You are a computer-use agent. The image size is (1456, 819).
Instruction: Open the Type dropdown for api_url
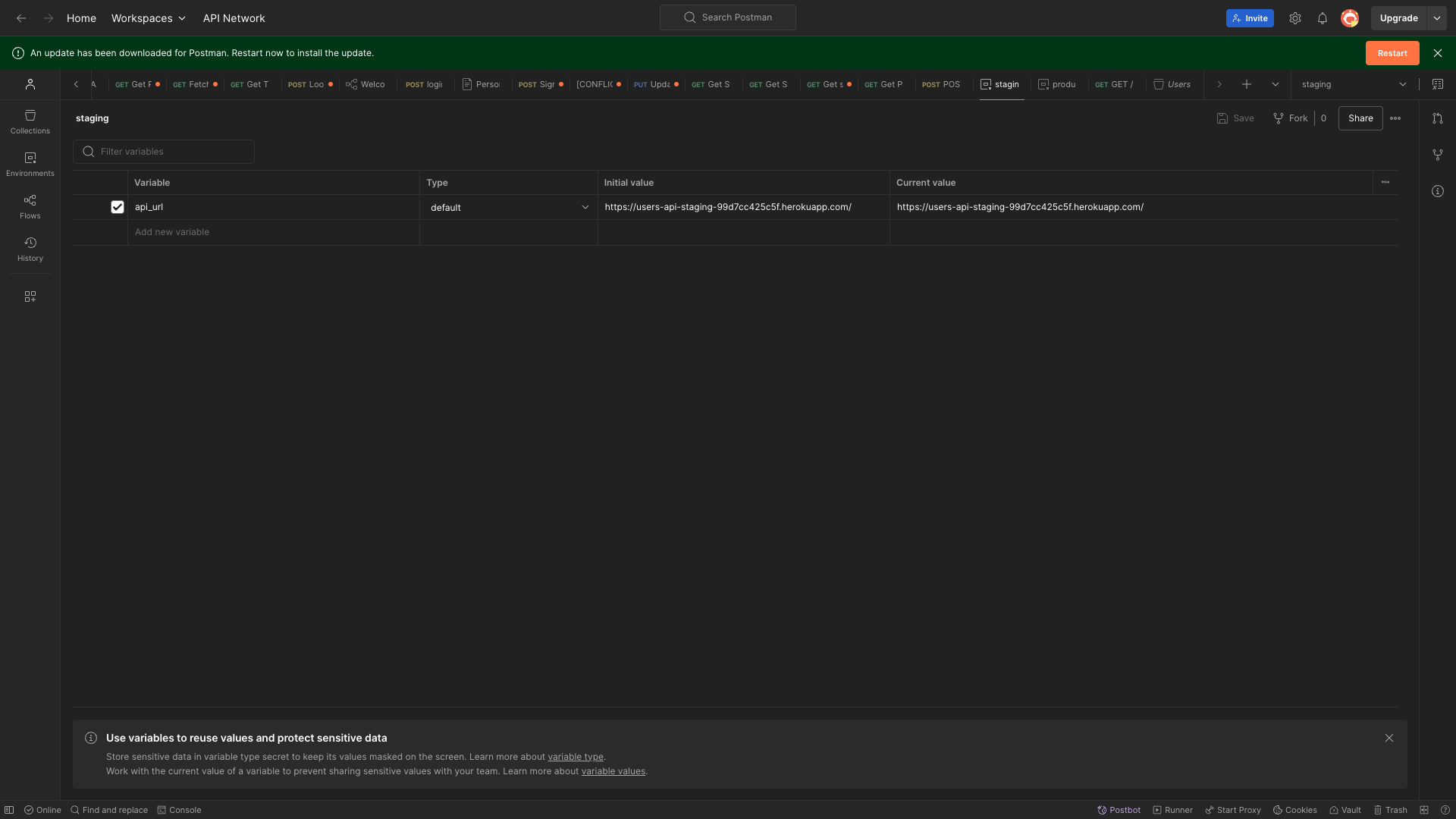(508, 207)
